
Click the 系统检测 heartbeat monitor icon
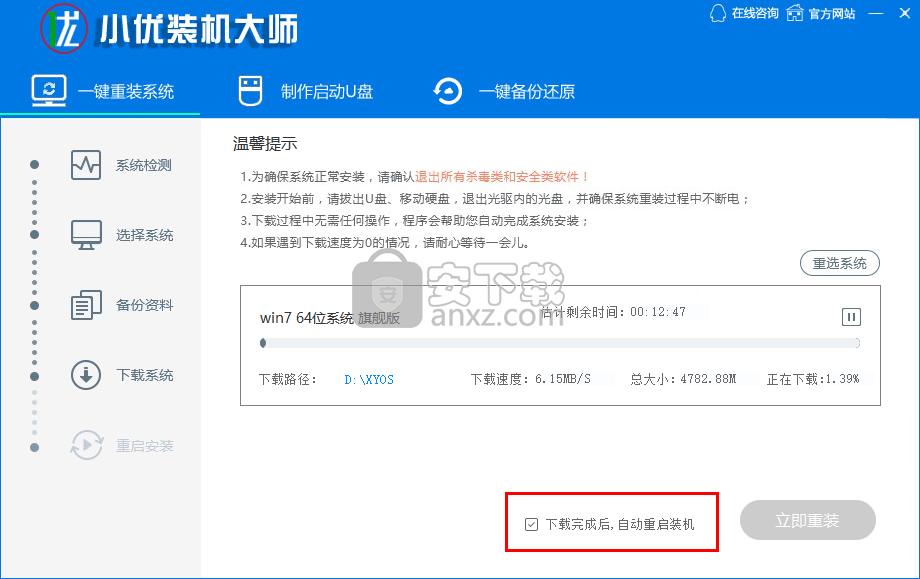point(86,165)
